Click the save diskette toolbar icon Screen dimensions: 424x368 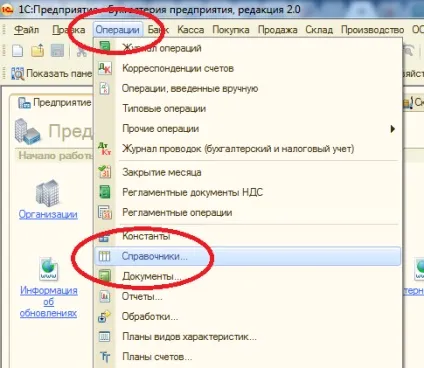point(57,51)
